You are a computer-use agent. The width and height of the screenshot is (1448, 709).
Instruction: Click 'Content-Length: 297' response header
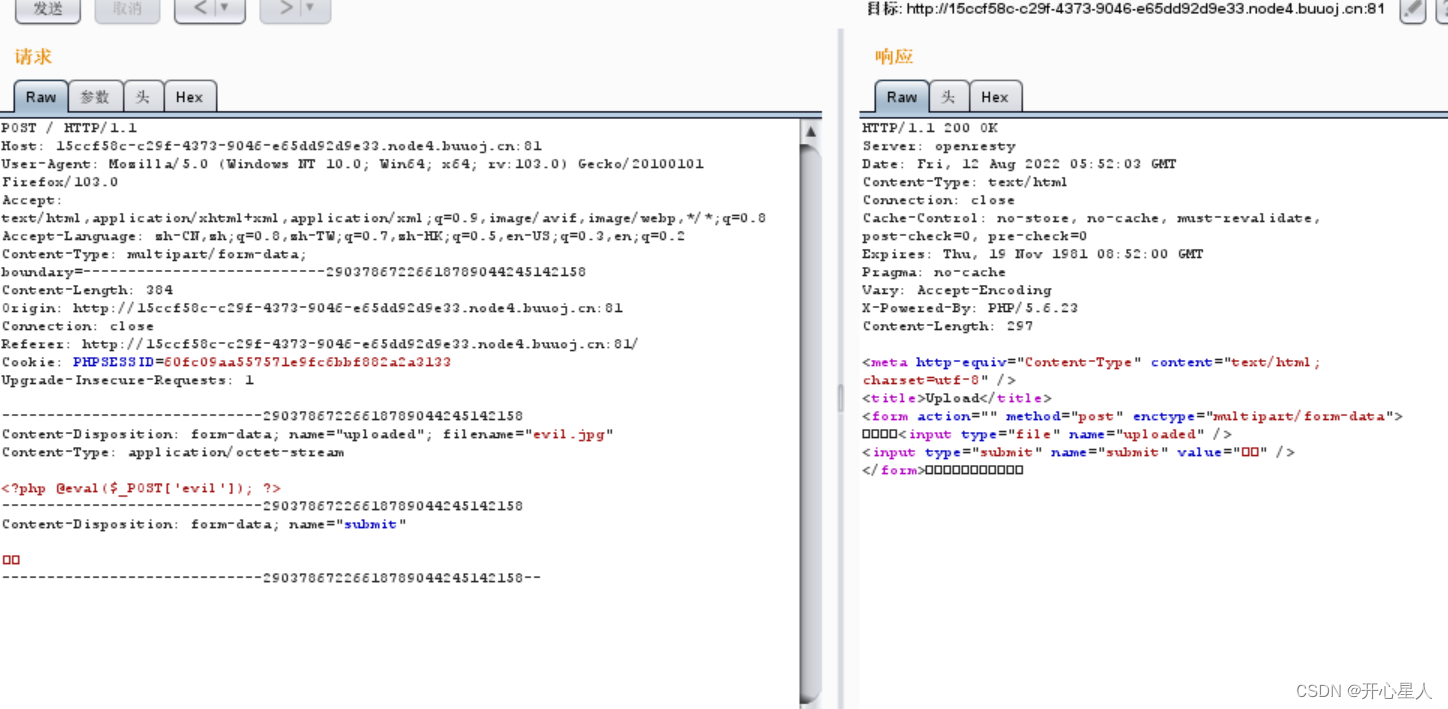tap(948, 326)
